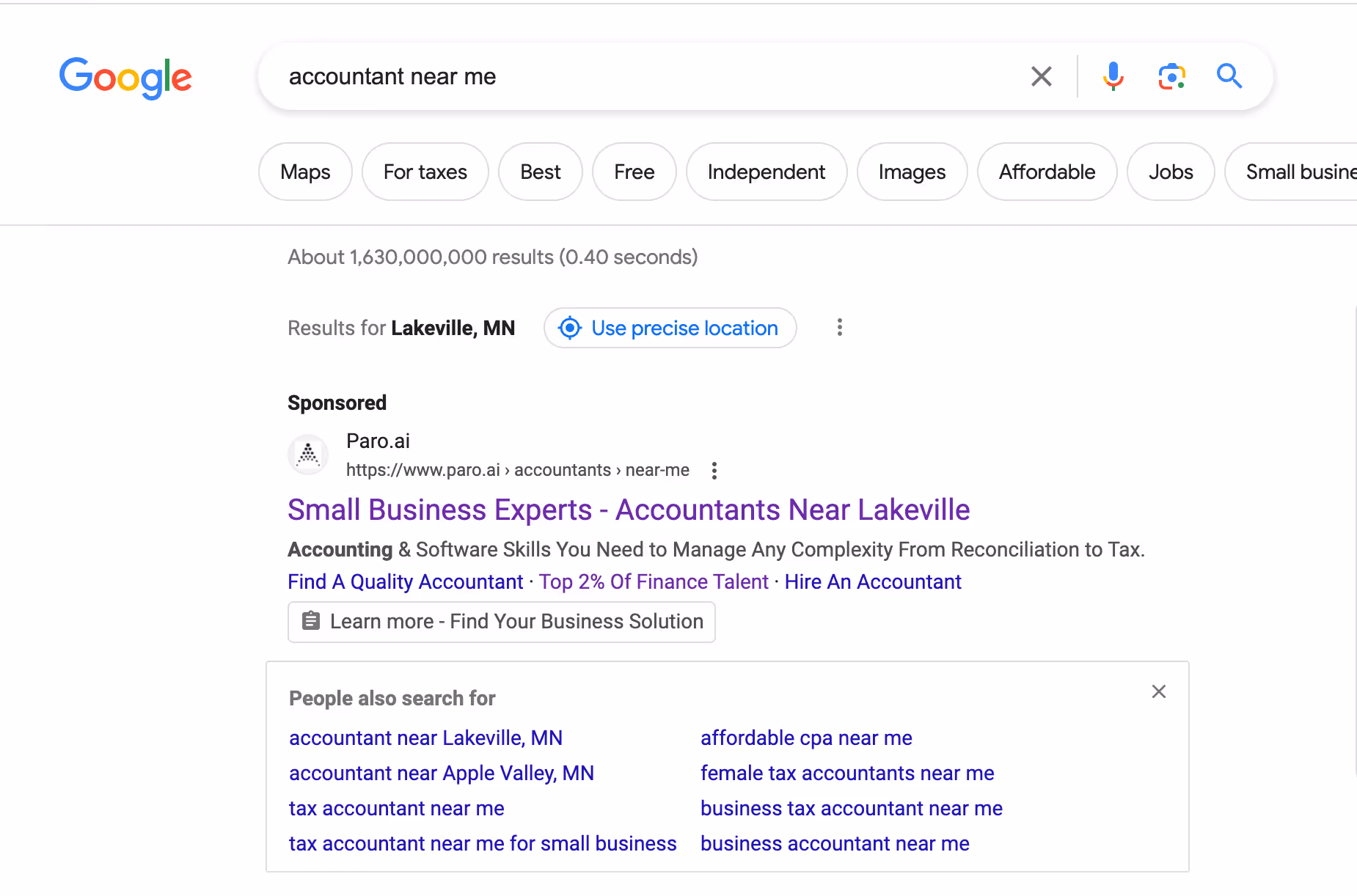Clear the search box with X
Viewport: 1357px width, 896px height.
[1041, 76]
